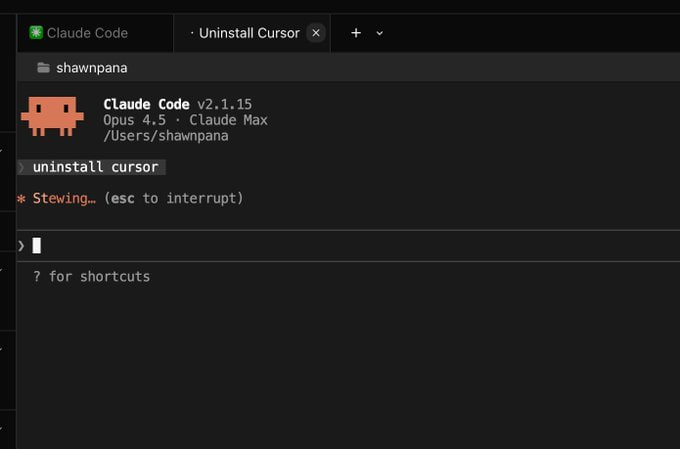Click the 'esc to interrupt' hint
This screenshot has height=449, width=680.
173,198
